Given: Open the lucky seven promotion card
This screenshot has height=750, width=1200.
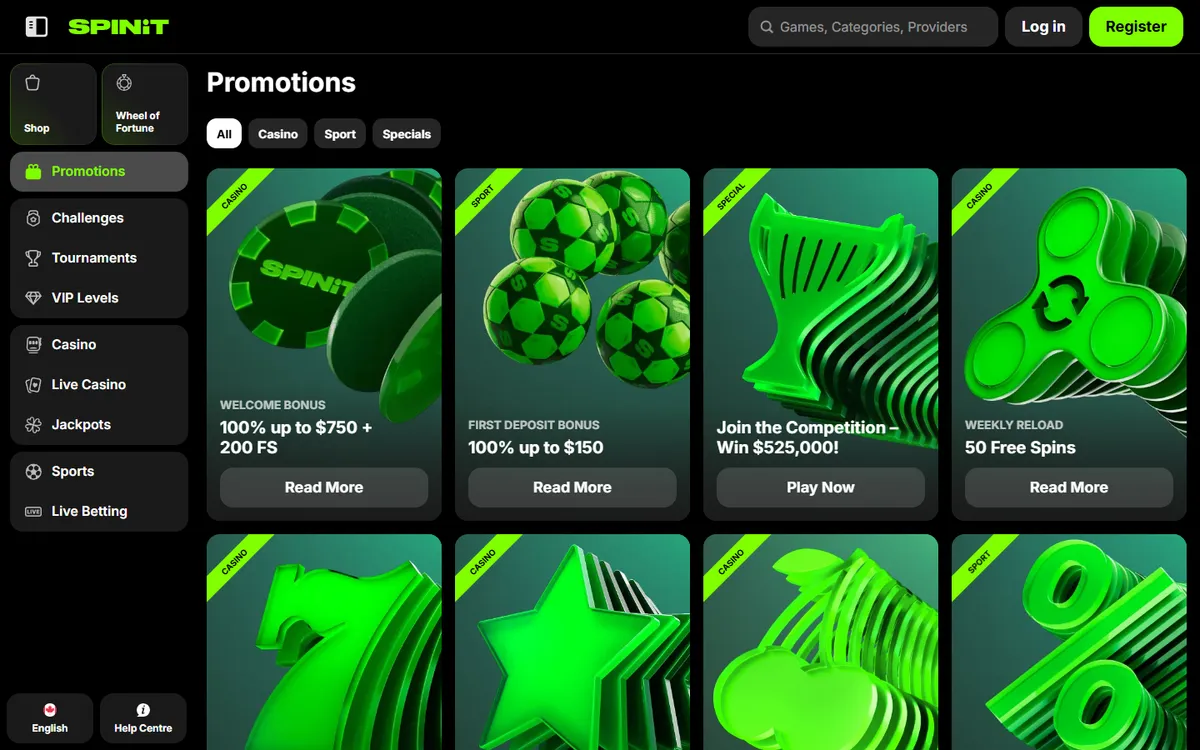Looking at the screenshot, I should point(324,642).
